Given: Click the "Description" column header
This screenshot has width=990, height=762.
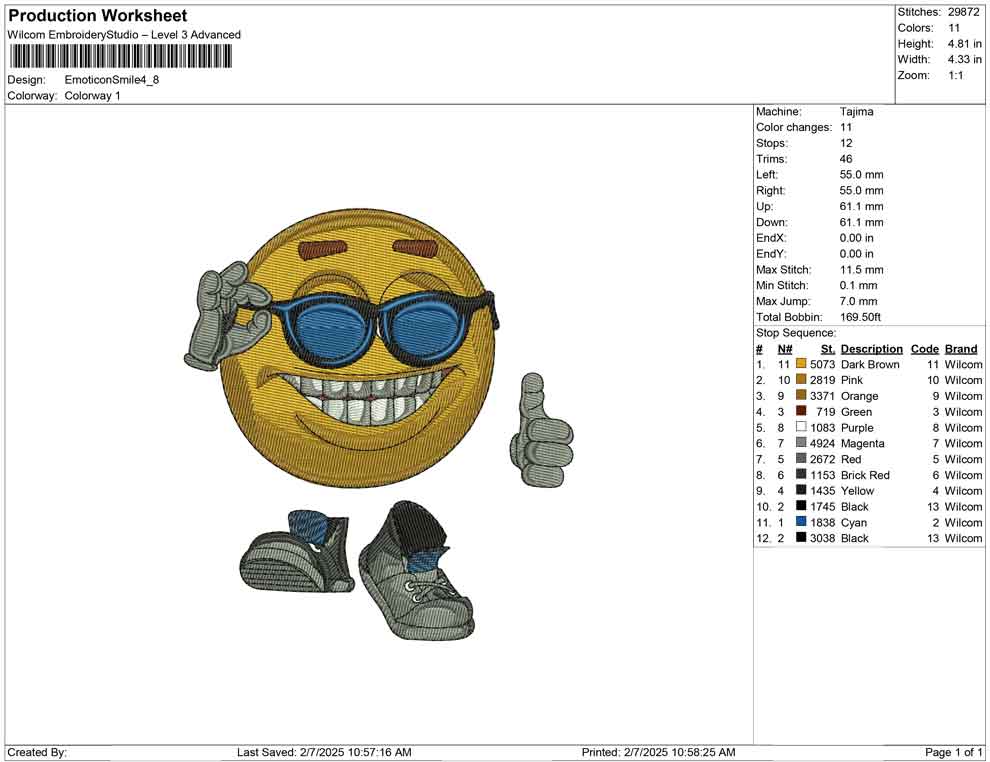Looking at the screenshot, I should tap(872, 349).
